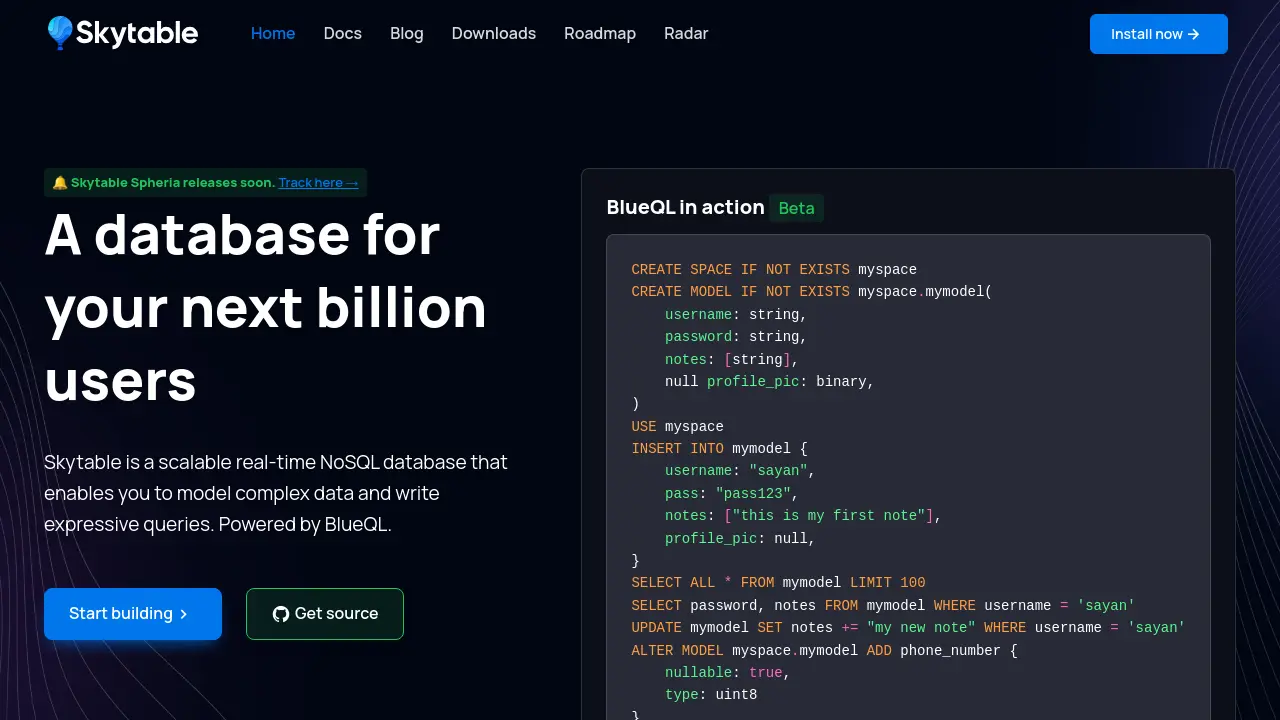Open the Home nav item
1280x720 pixels.
tap(273, 33)
